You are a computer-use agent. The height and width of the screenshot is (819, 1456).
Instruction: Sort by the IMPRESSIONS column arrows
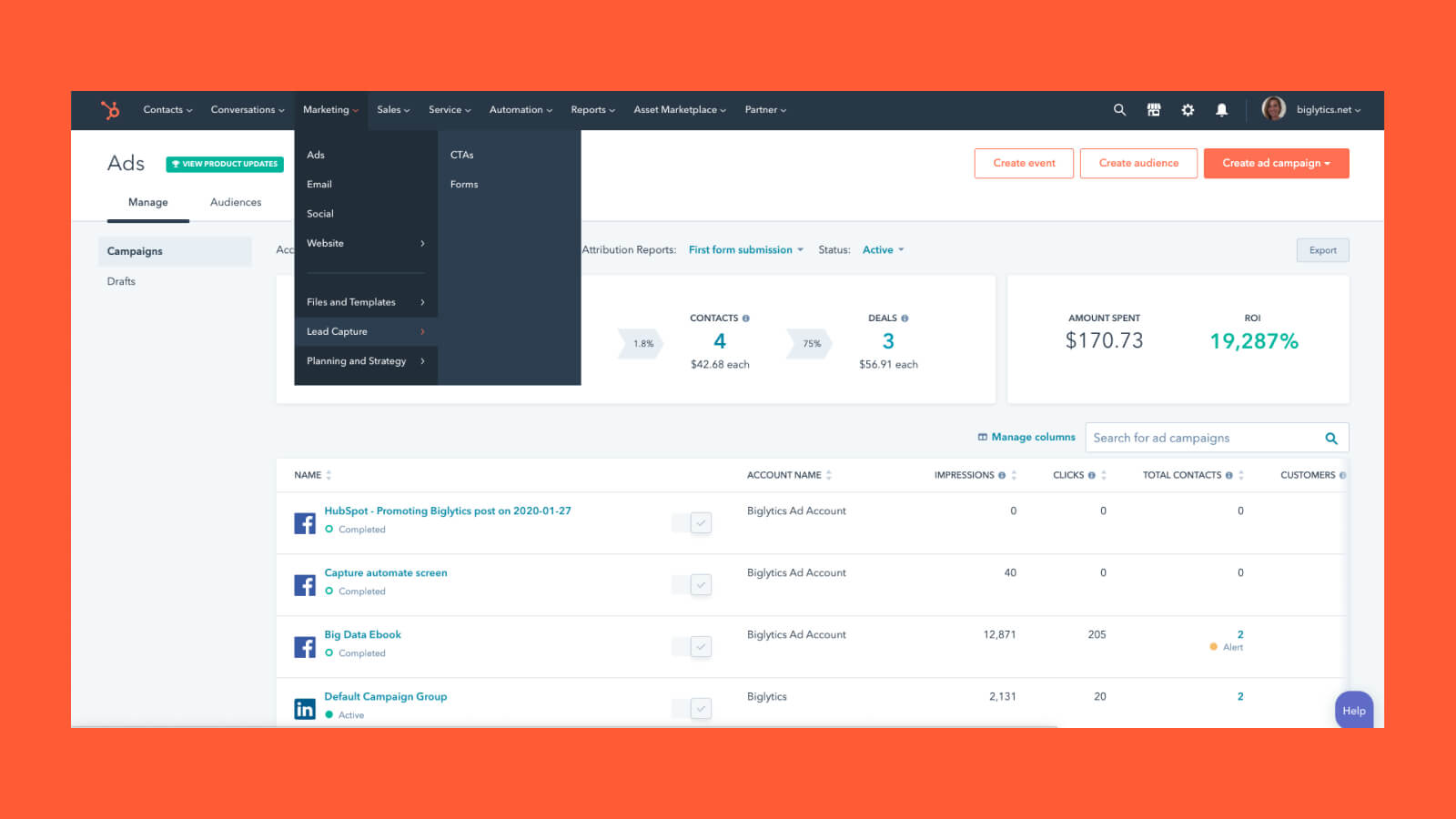pyautogui.click(x=1014, y=475)
